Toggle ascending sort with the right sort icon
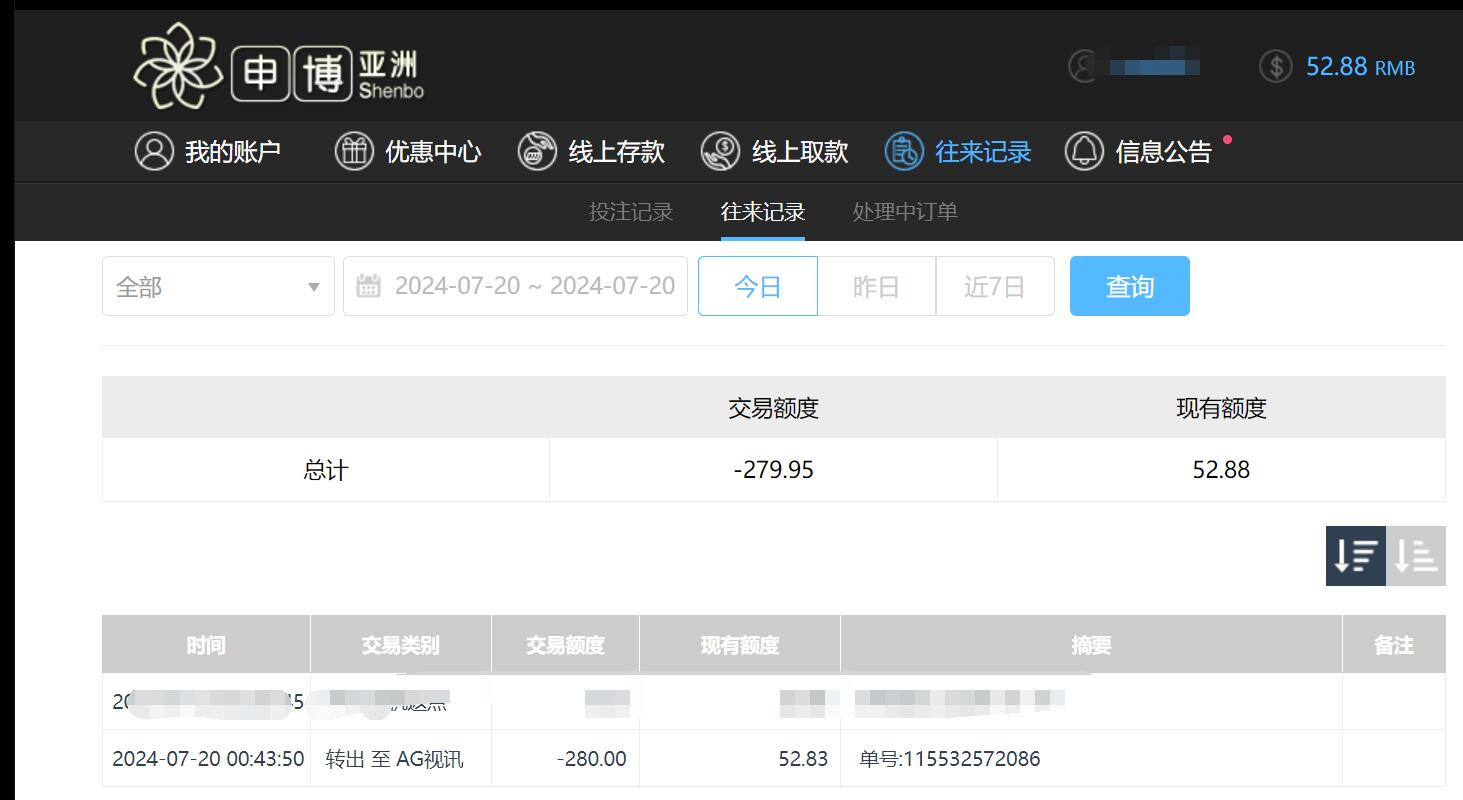The height and width of the screenshot is (800, 1463). [1415, 556]
